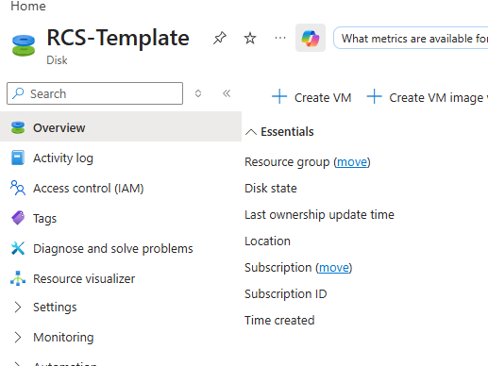Click the Monitoring group label
Viewport: 488px width, 366px height.
pos(63,337)
